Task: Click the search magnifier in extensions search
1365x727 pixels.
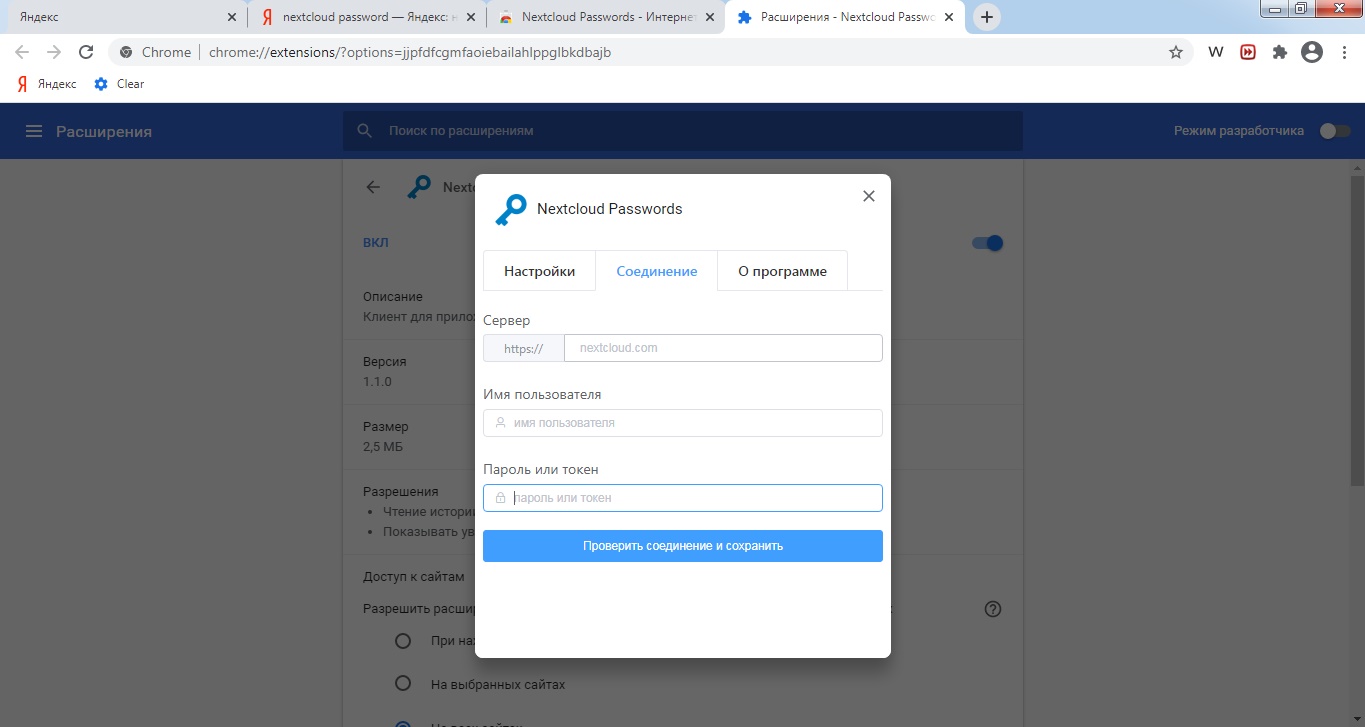Action: [364, 130]
